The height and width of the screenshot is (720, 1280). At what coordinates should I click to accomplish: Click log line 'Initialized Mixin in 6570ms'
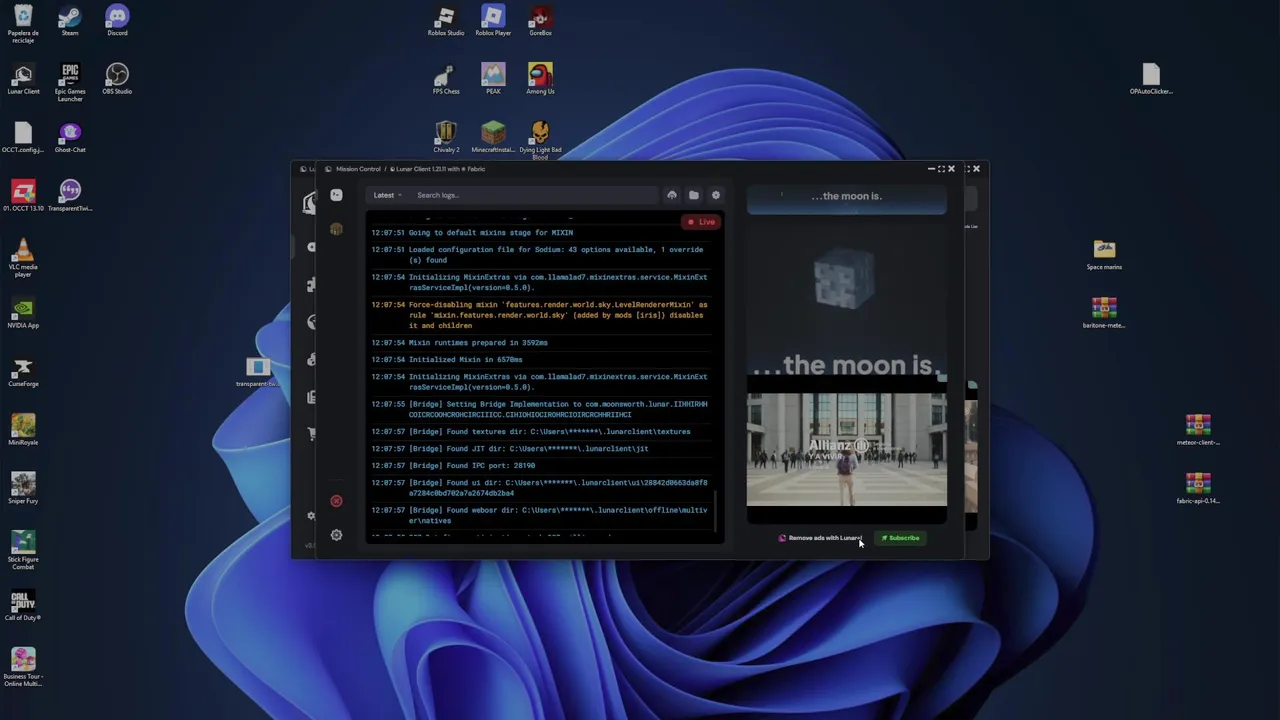coord(447,360)
